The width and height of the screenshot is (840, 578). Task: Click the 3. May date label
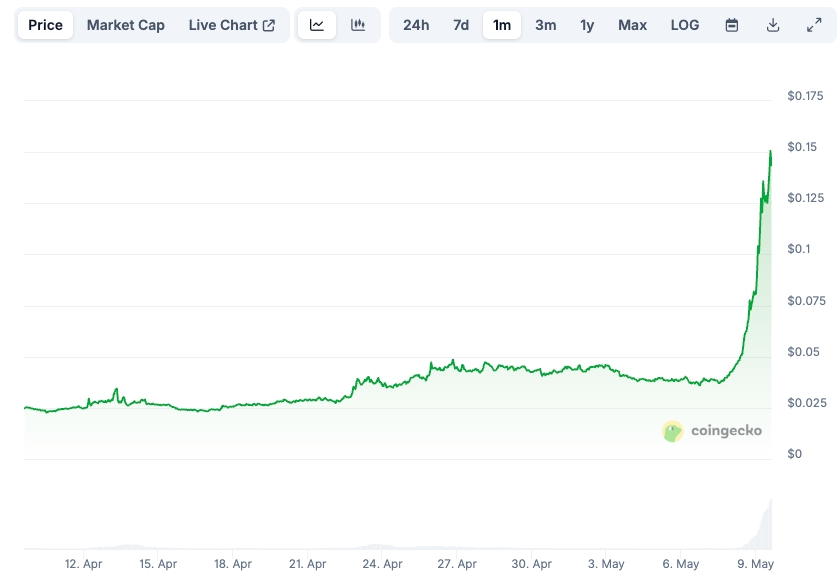[x=606, y=564]
